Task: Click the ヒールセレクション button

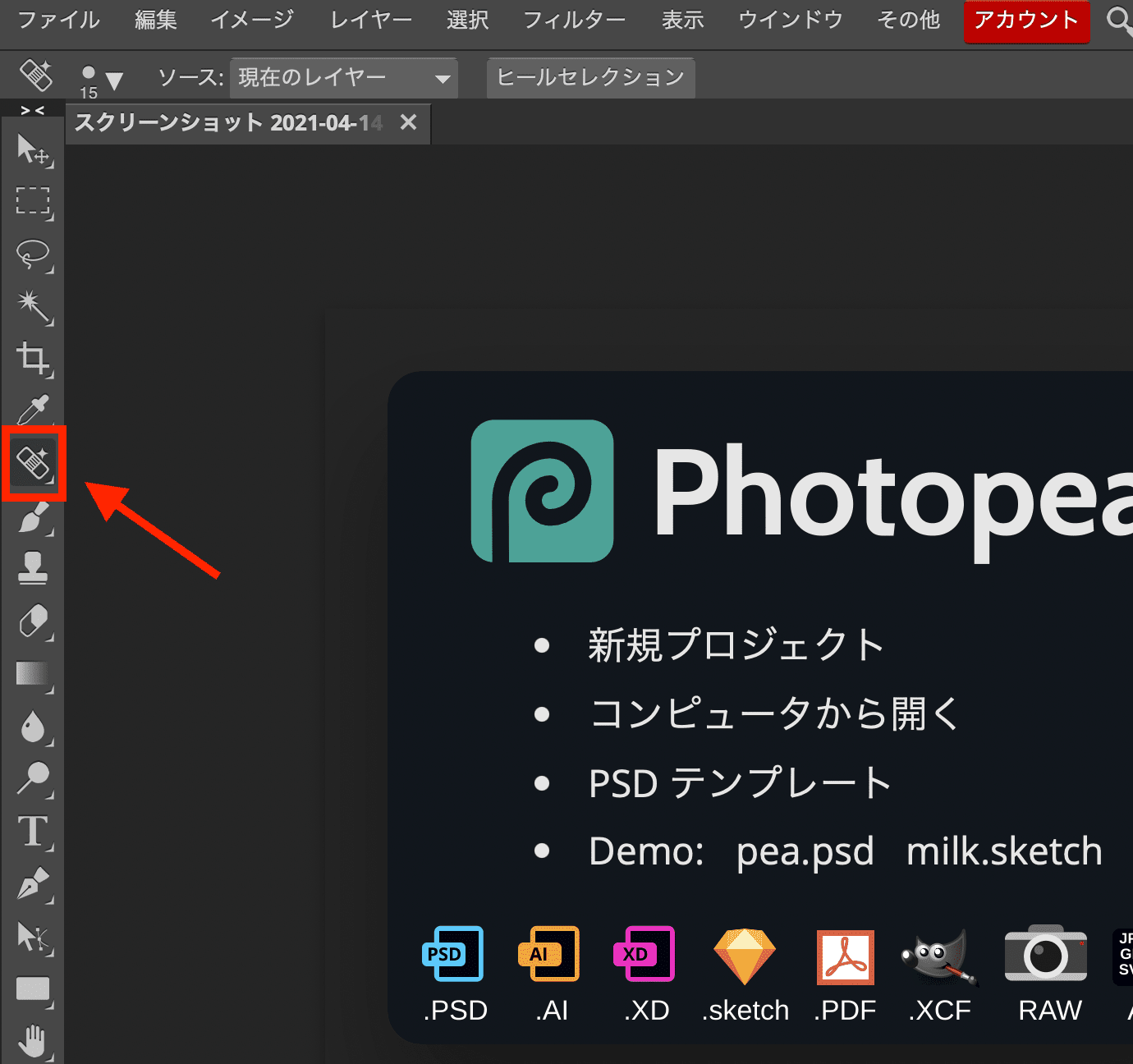Action: tap(590, 78)
